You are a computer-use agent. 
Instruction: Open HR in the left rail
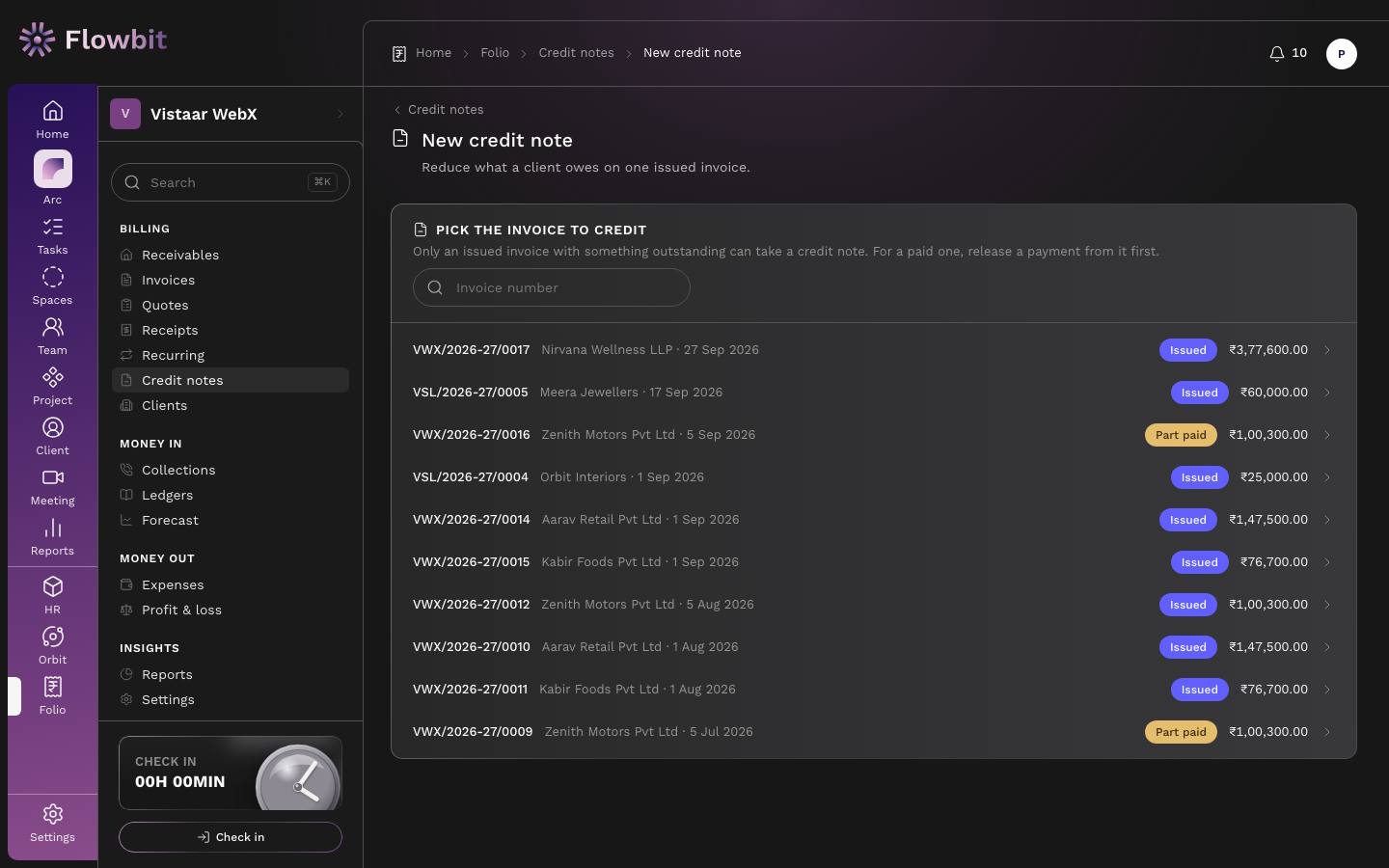coord(52,596)
